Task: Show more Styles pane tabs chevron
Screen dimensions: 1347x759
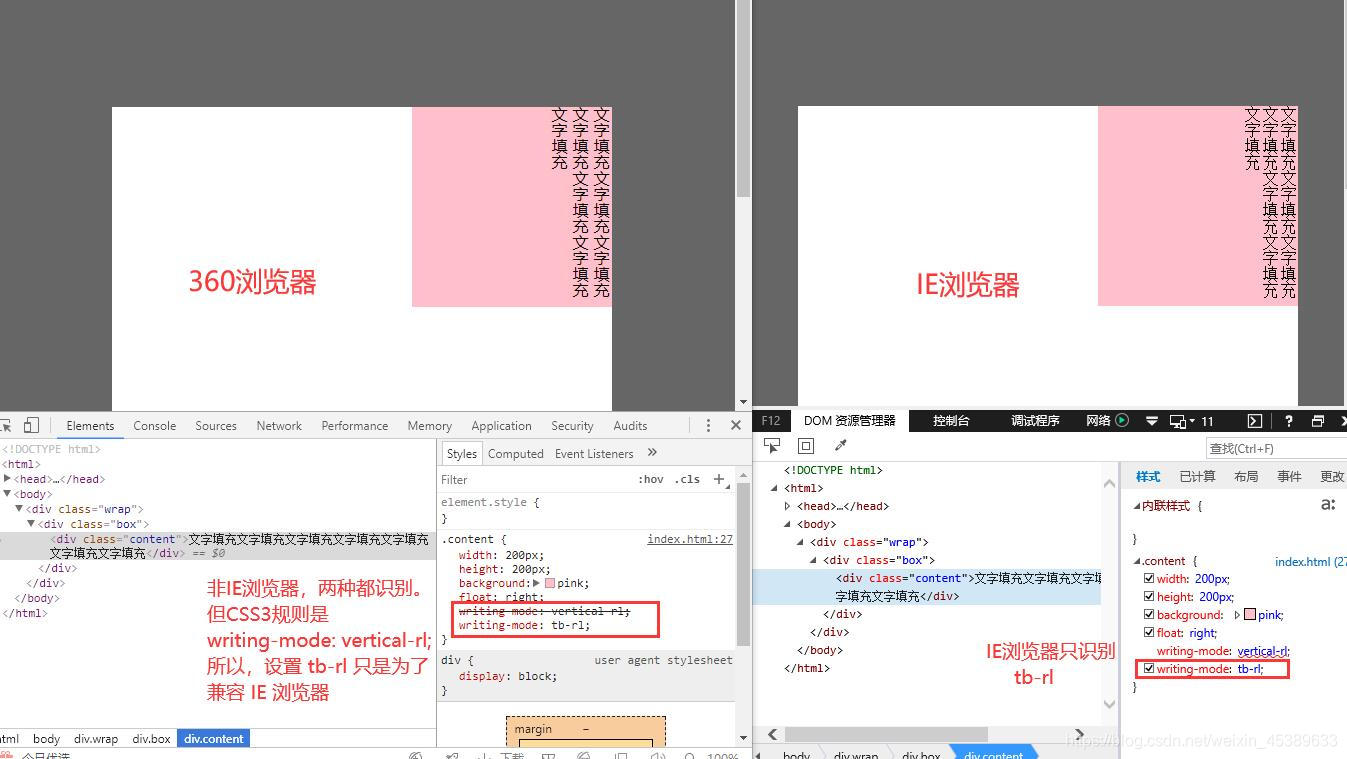Action: 653,453
